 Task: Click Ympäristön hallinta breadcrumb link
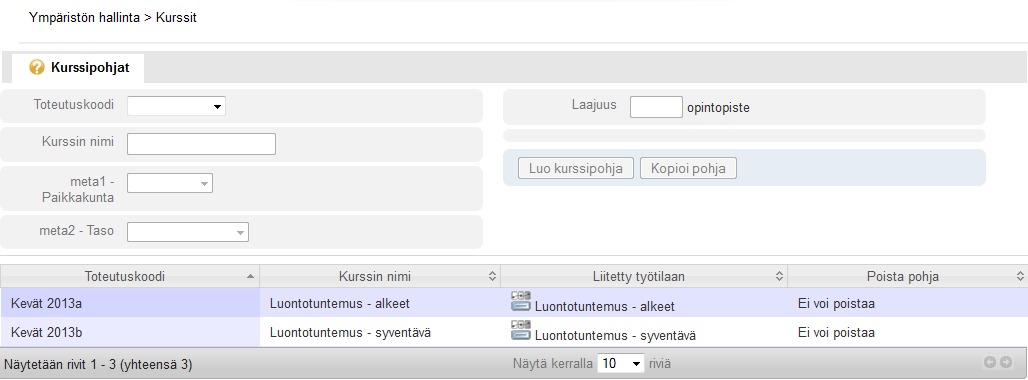(84, 18)
